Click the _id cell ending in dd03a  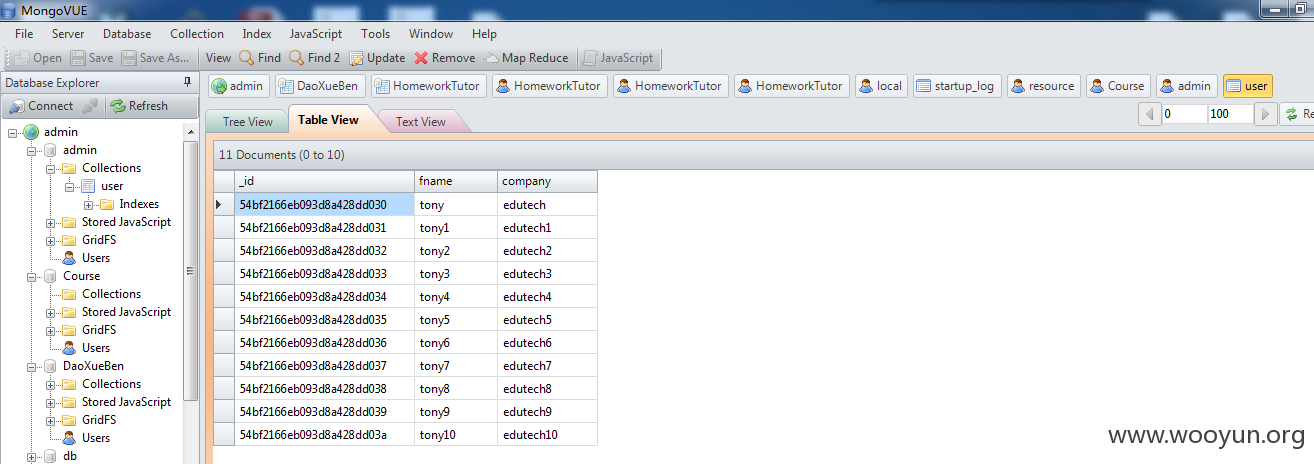[325, 435]
